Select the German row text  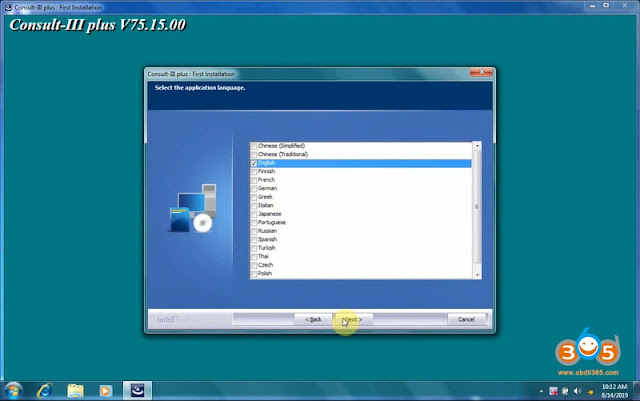pos(267,188)
